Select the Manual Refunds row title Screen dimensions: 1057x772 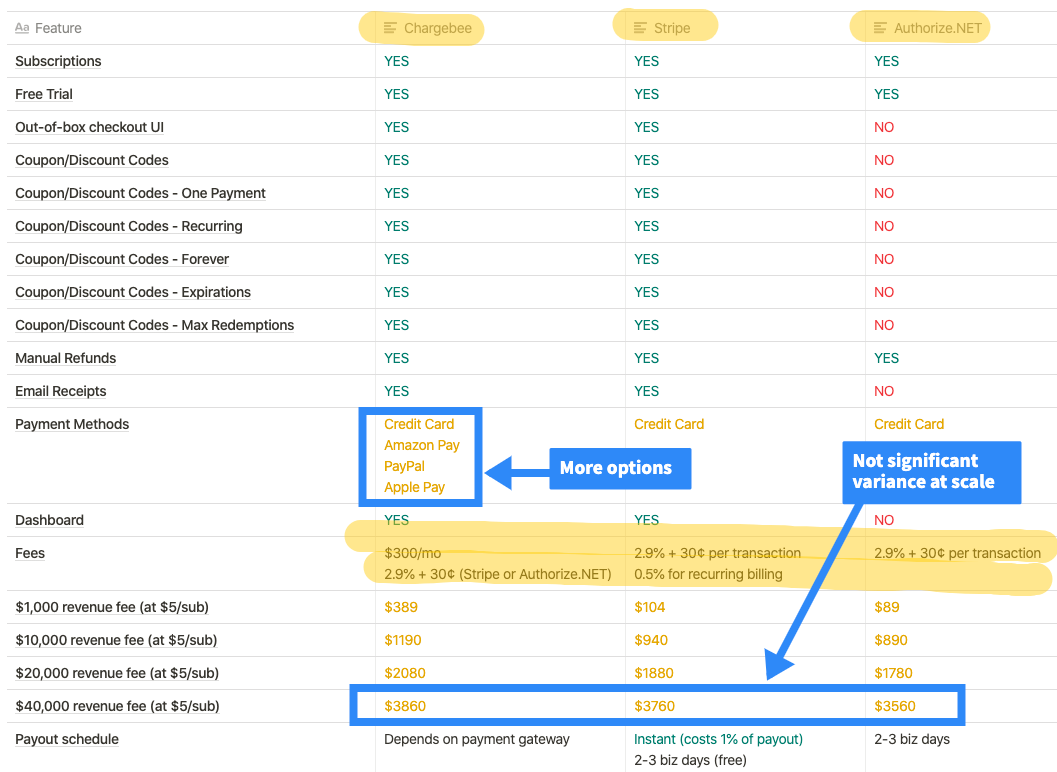tap(65, 359)
